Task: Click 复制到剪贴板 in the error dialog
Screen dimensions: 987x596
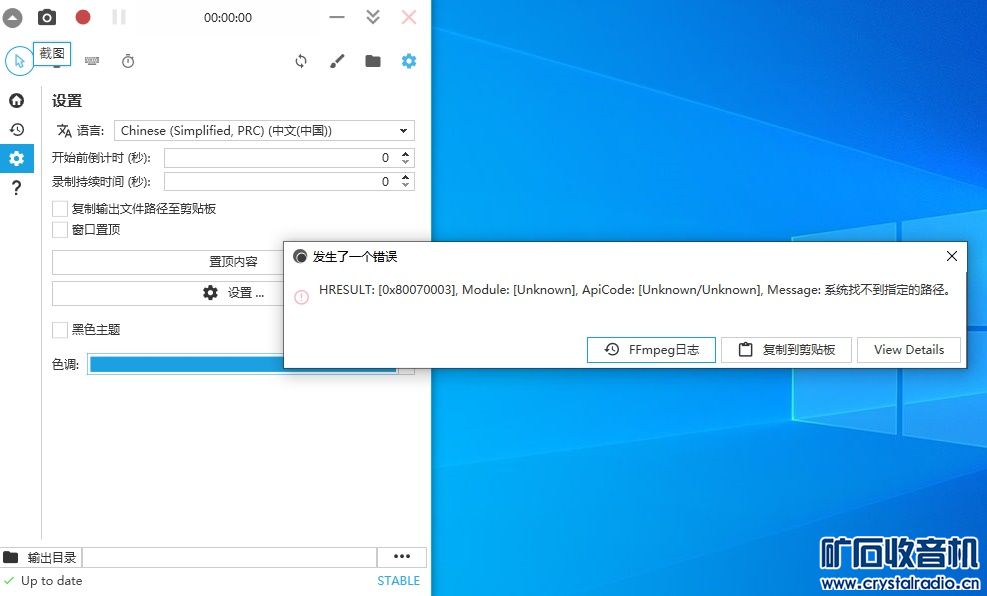Action: tap(786, 350)
